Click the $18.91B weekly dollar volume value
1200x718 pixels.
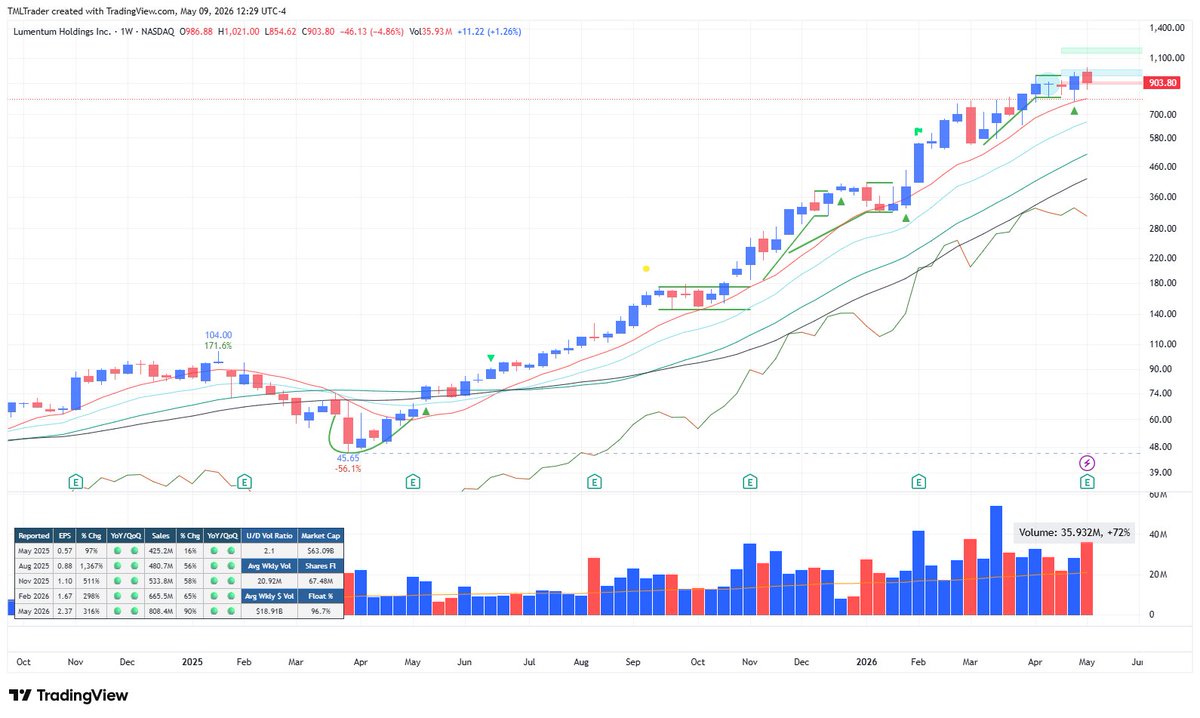point(268,610)
